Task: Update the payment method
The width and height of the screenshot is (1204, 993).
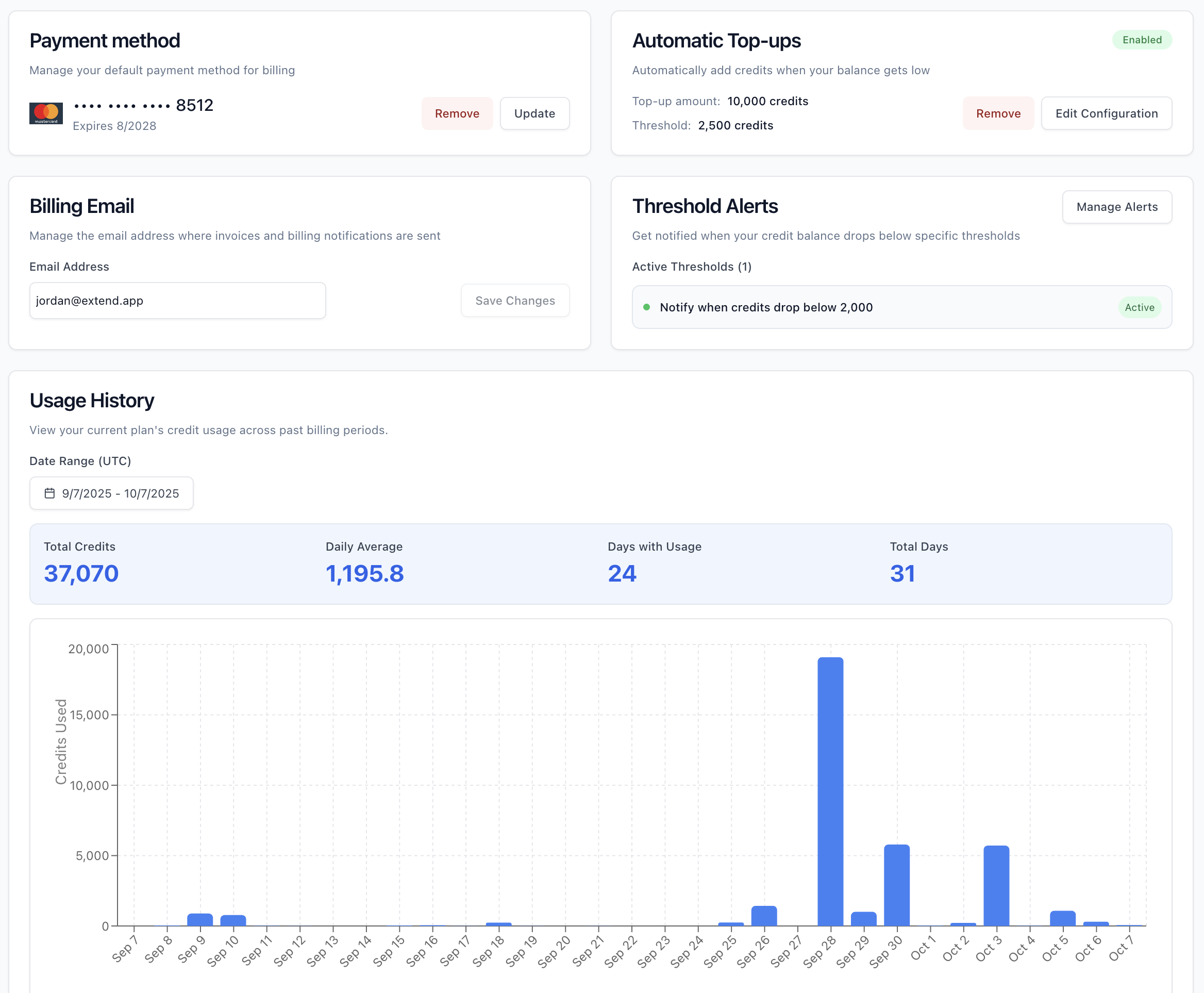Action: coord(534,113)
